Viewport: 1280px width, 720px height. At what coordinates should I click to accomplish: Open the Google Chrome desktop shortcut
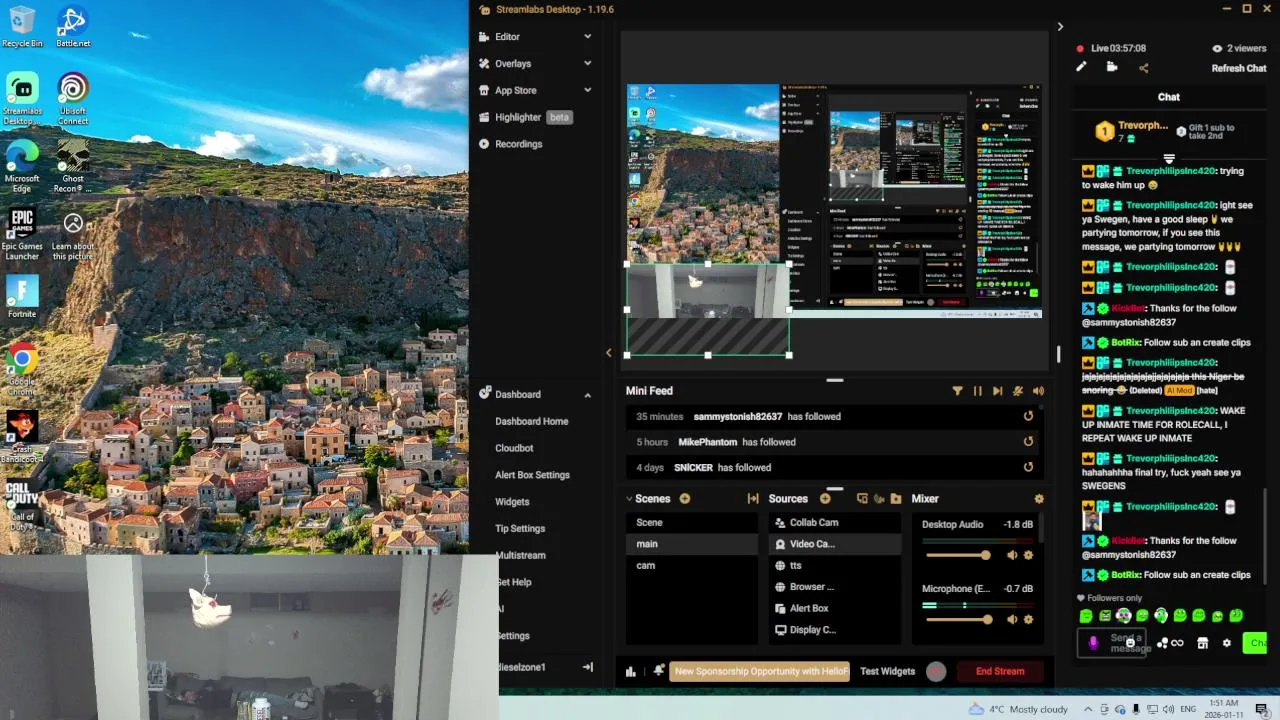(22, 366)
